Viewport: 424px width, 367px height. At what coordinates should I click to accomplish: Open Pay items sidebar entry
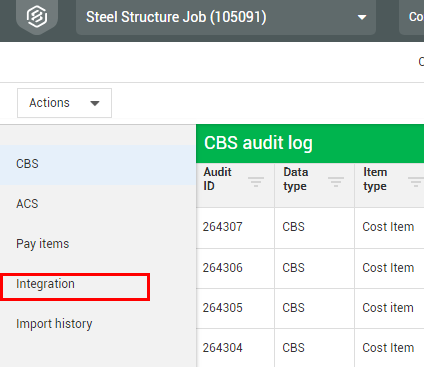(98, 244)
